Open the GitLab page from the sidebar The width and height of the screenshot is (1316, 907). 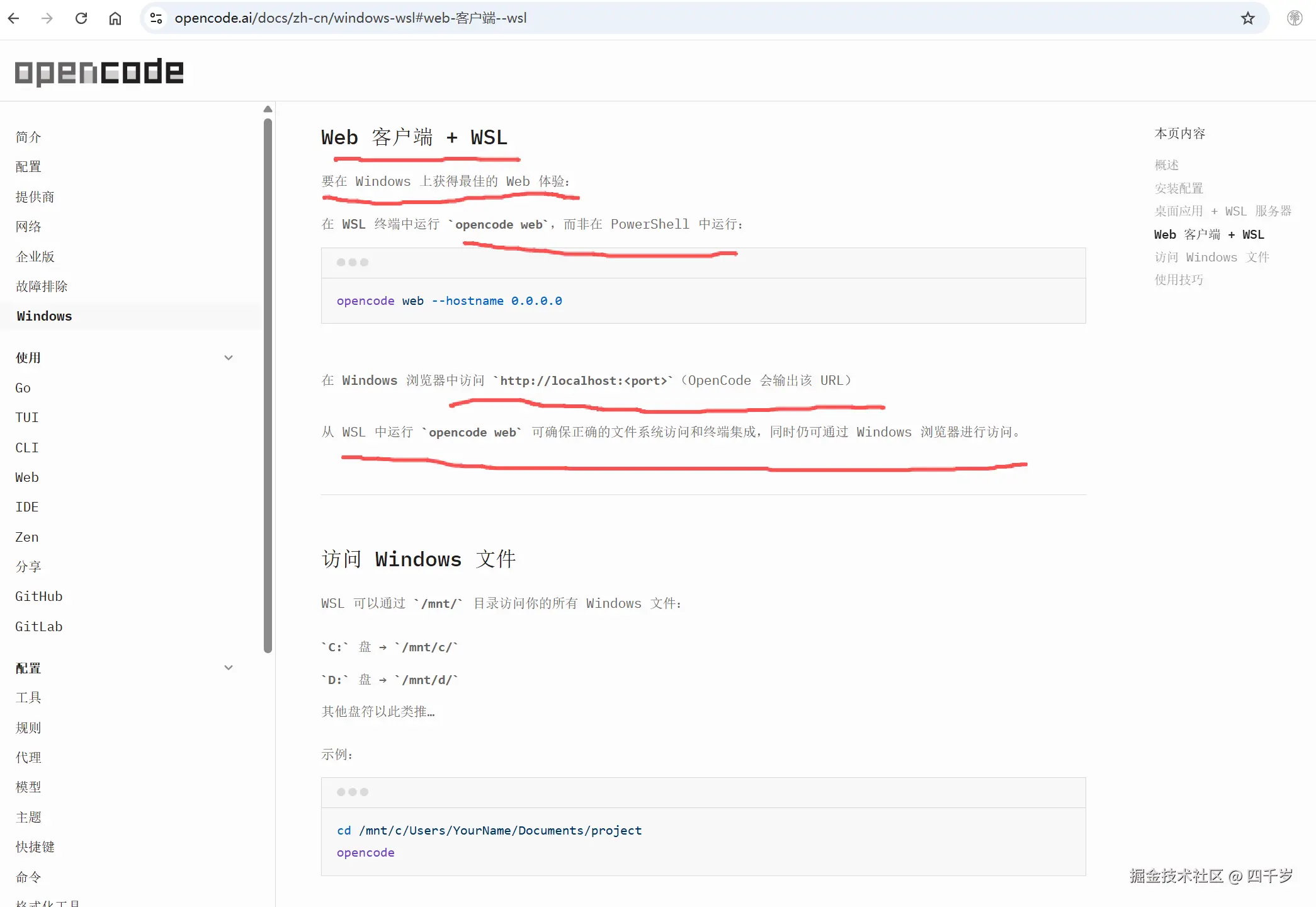[38, 626]
